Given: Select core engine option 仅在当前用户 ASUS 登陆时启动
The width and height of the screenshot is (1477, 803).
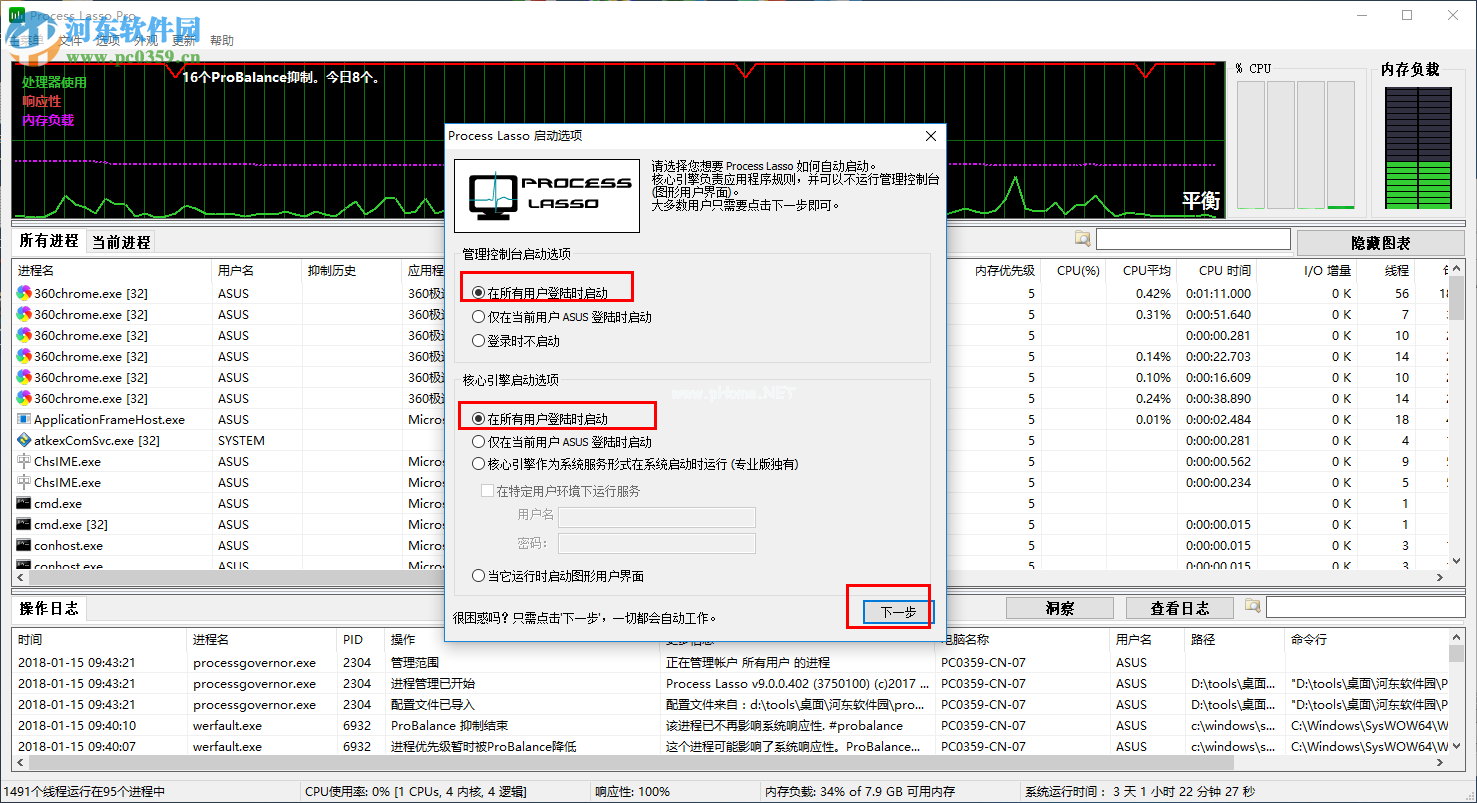Looking at the screenshot, I should click(x=562, y=441).
